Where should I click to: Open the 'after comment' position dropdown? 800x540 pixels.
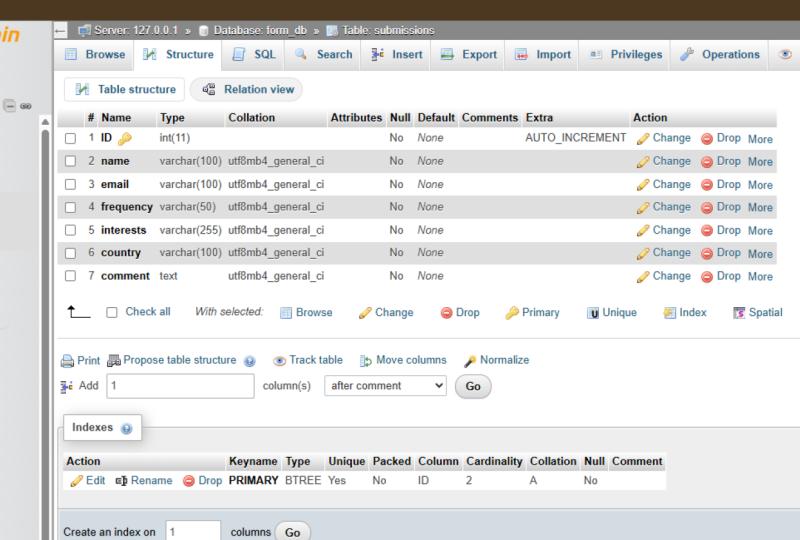click(x=385, y=386)
